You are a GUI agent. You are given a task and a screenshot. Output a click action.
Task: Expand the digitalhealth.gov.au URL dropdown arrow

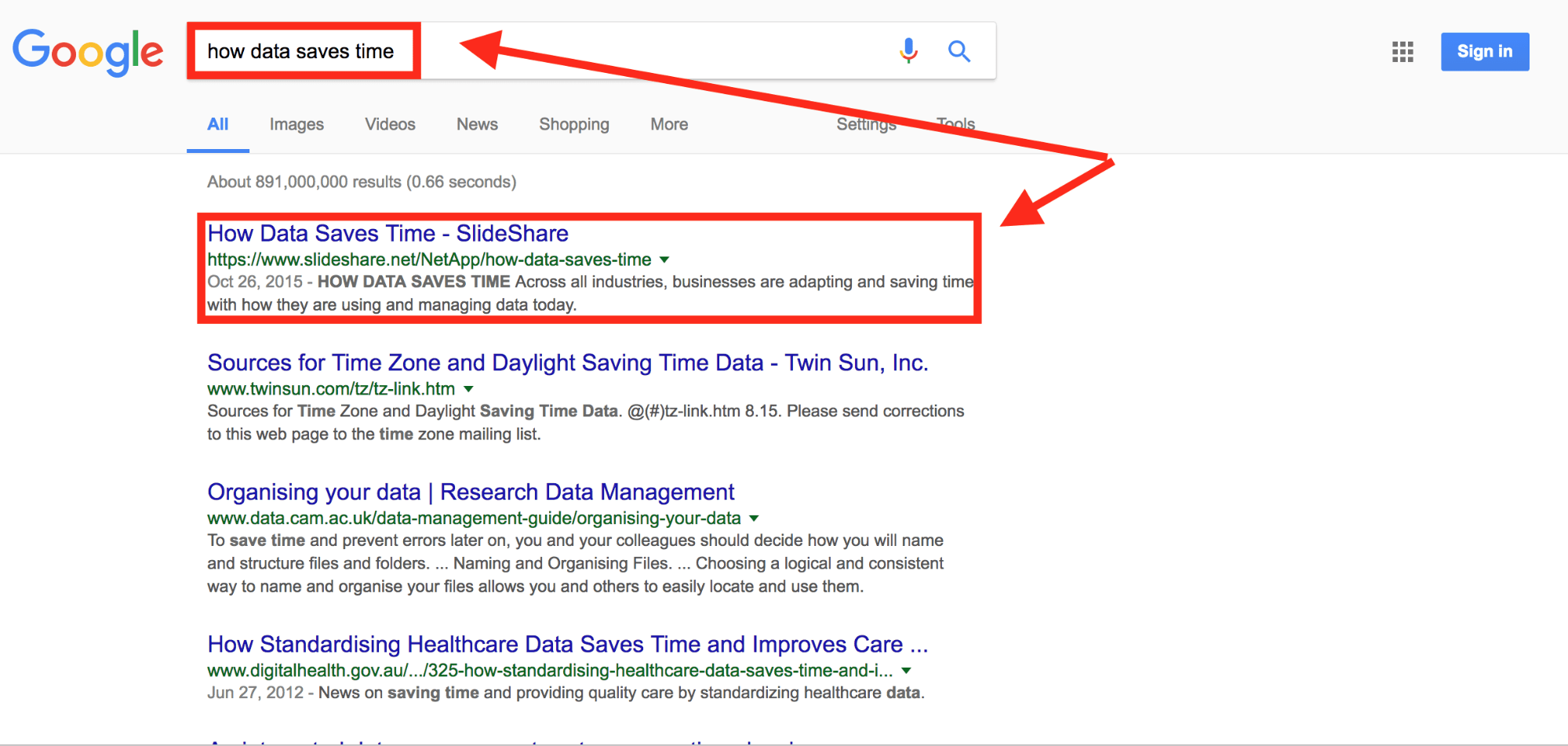pos(906,671)
